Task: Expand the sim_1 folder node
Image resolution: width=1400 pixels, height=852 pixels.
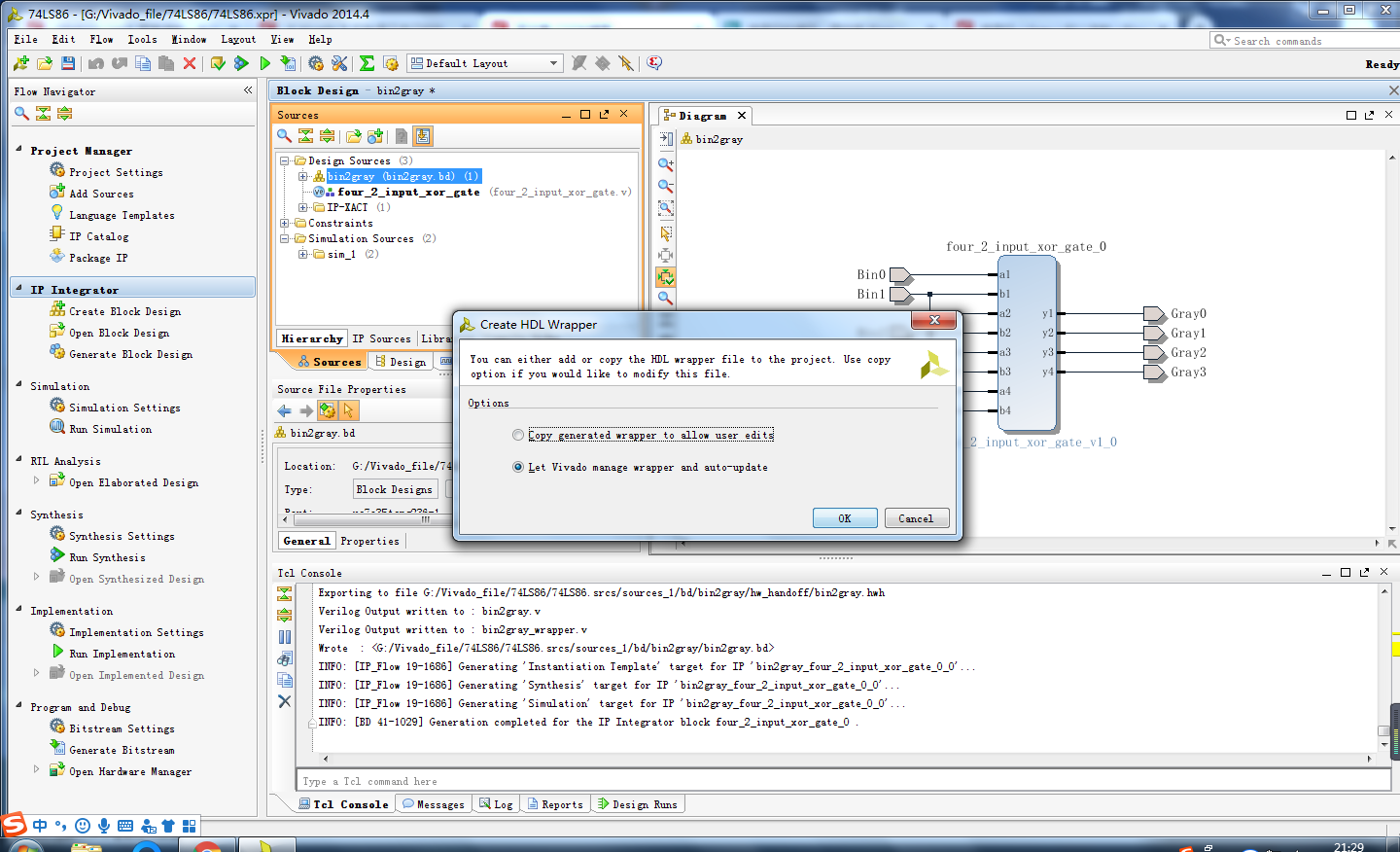Action: coord(303,255)
